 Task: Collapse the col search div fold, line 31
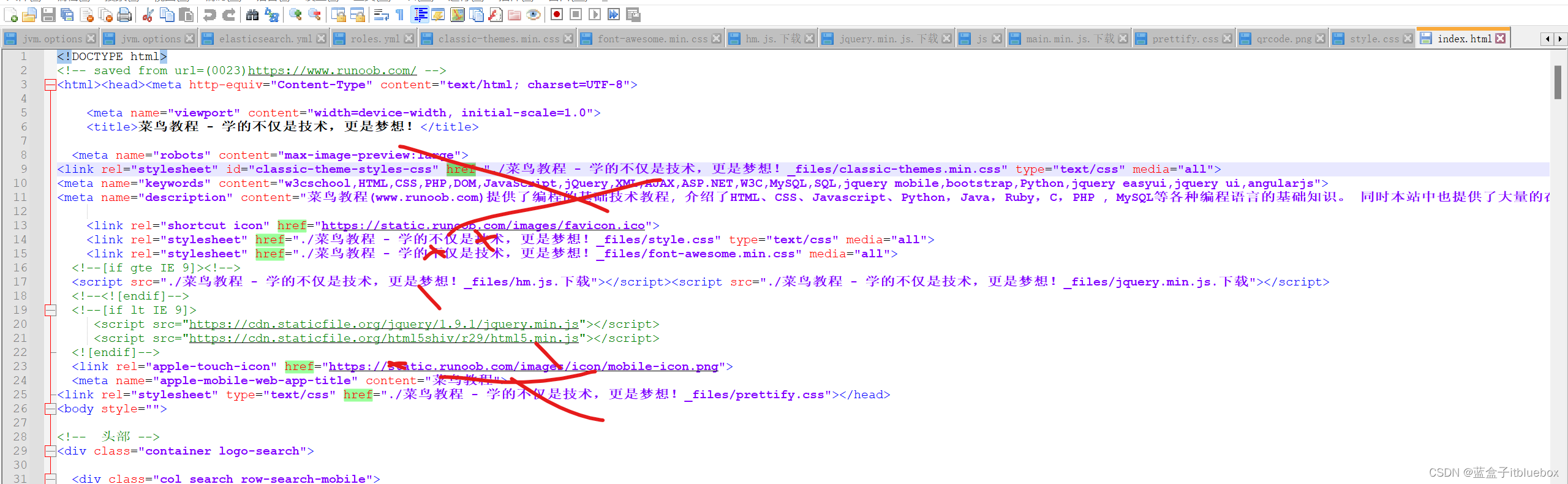click(50, 479)
